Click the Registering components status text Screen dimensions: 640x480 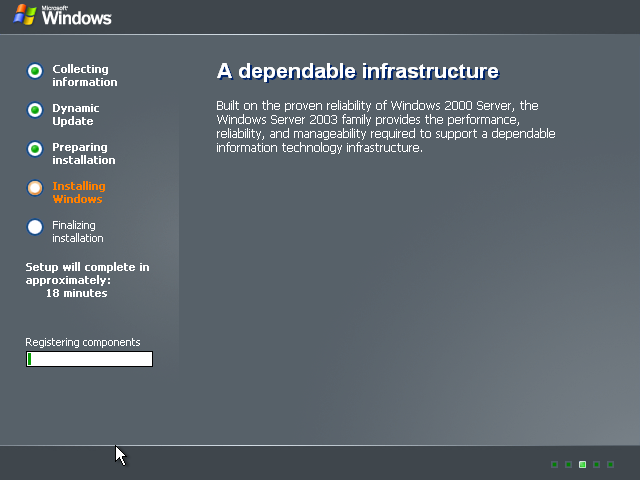click(x=83, y=342)
